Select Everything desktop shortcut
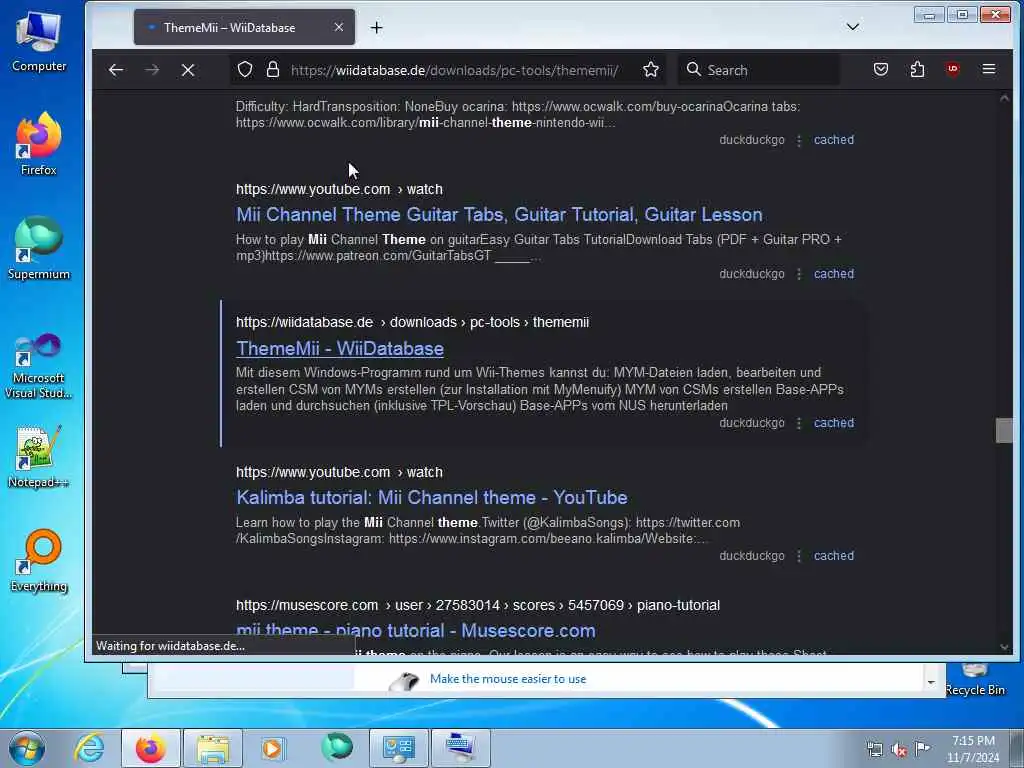Viewport: 1024px width, 768px height. [39, 562]
